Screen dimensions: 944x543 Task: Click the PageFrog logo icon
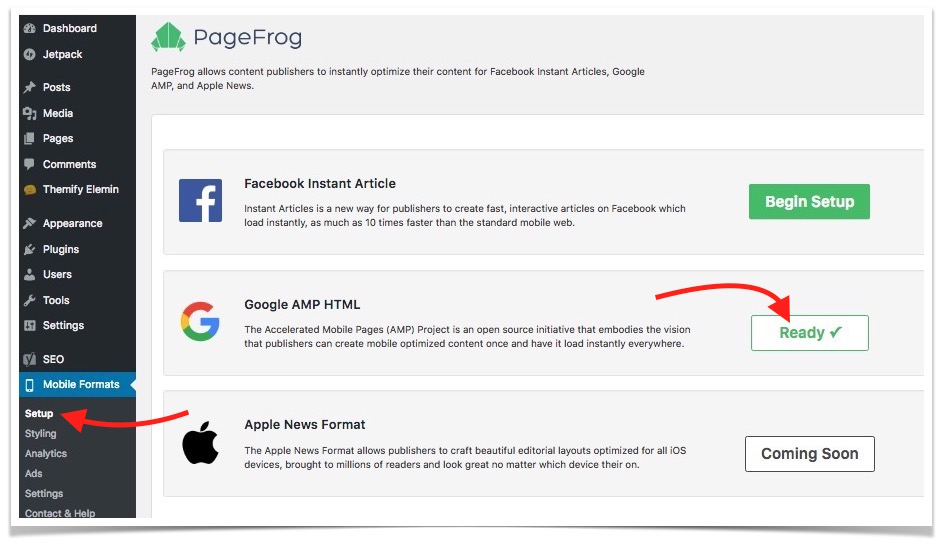coord(168,38)
